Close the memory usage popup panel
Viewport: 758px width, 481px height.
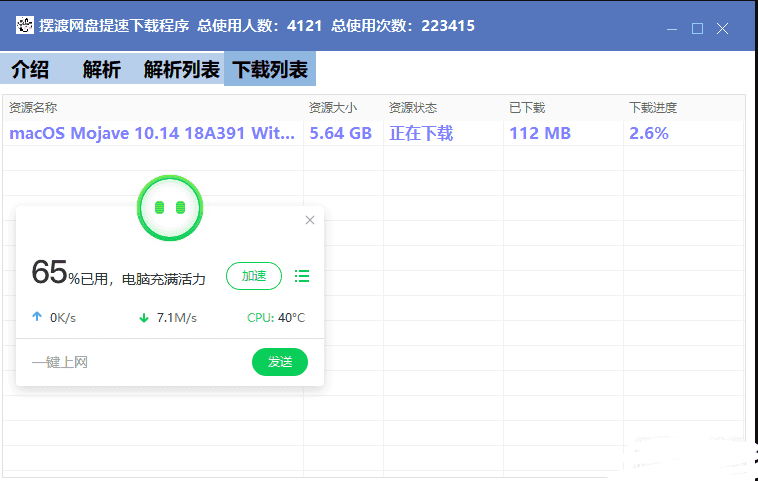point(310,220)
